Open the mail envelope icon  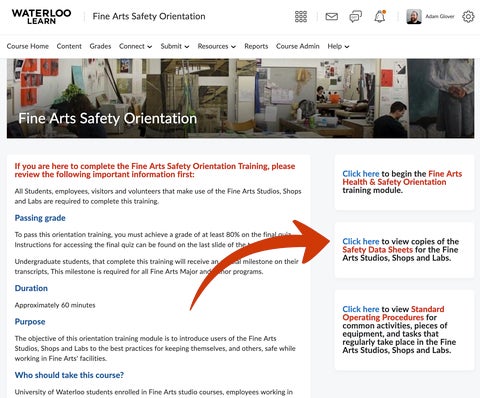[331, 16]
